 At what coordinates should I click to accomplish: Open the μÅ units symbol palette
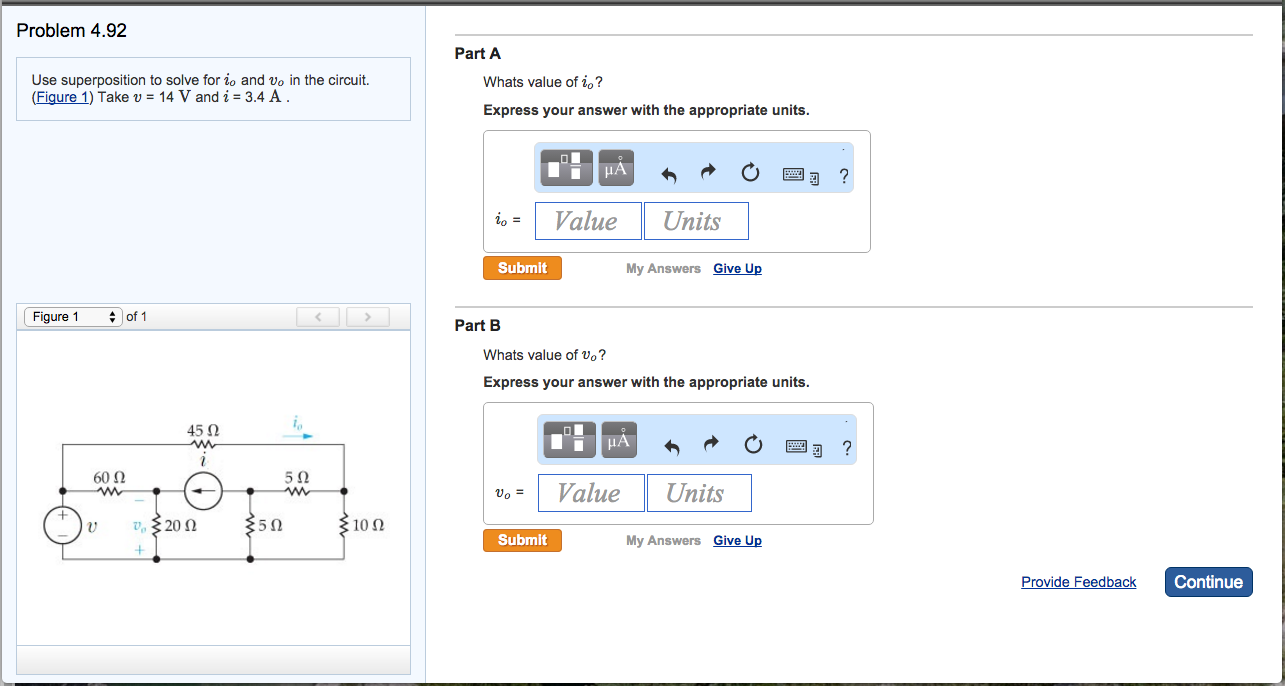pos(615,167)
